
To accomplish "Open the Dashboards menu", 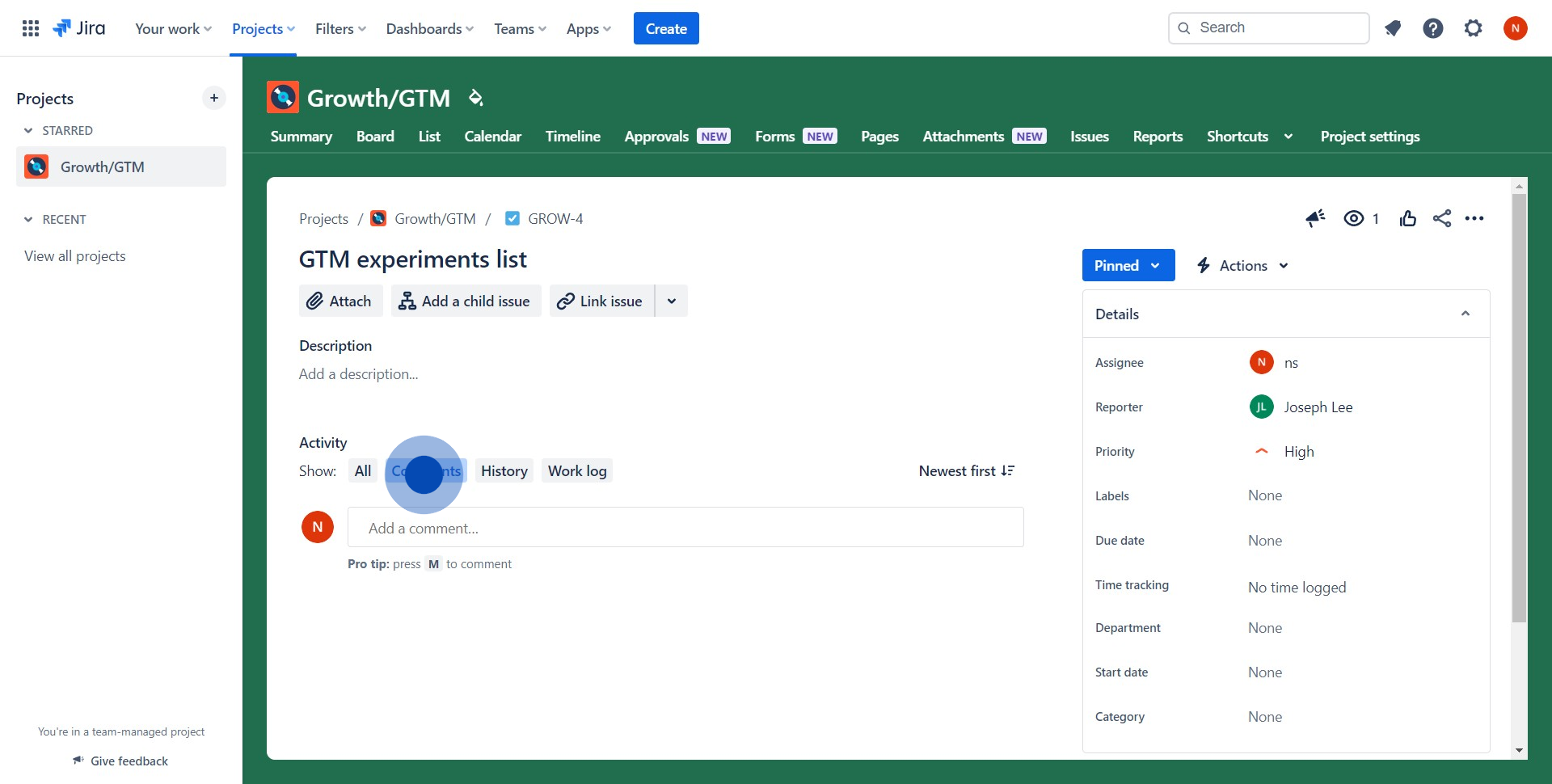I will [430, 28].
